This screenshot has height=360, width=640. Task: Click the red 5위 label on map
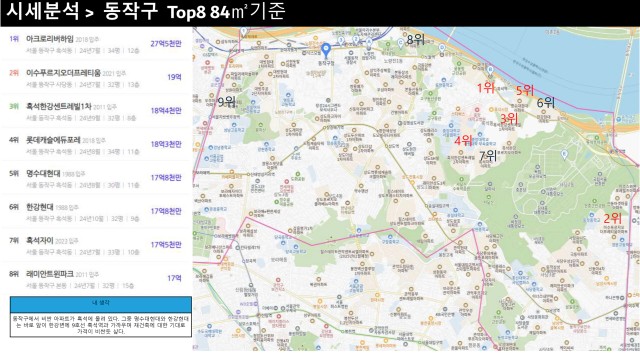click(x=525, y=90)
